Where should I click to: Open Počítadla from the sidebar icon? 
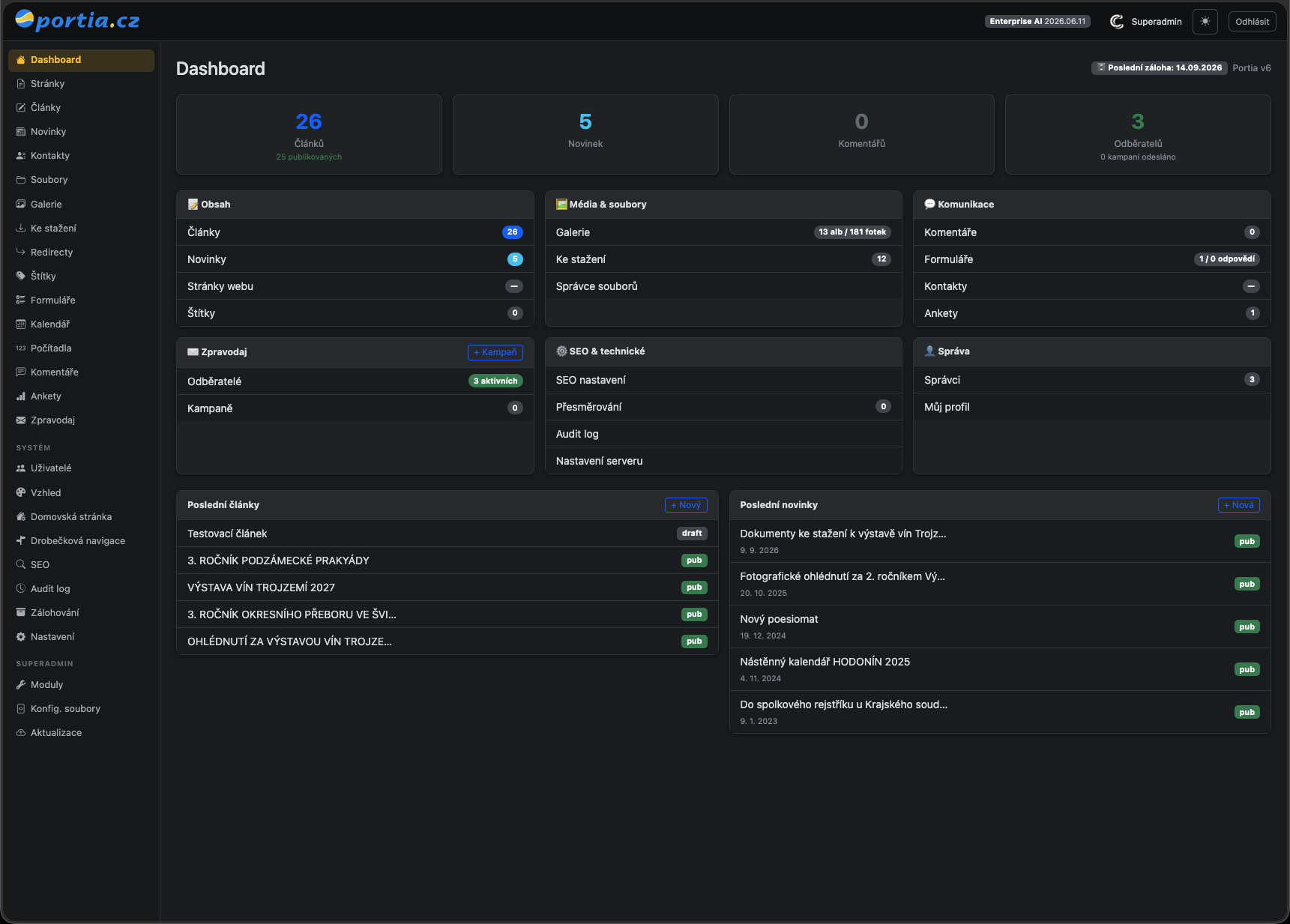pos(21,348)
